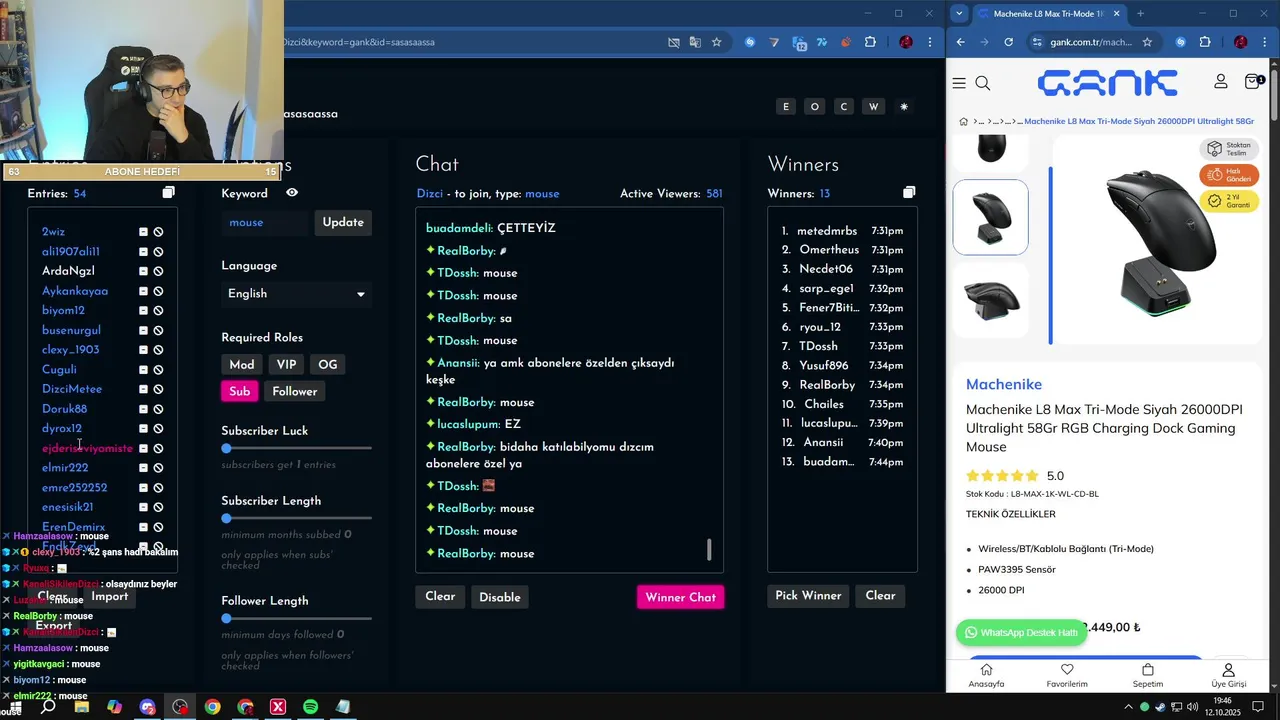This screenshot has height=720, width=1280.
Task: Ban user ArdaNgzl from entries
Action: [x=158, y=271]
